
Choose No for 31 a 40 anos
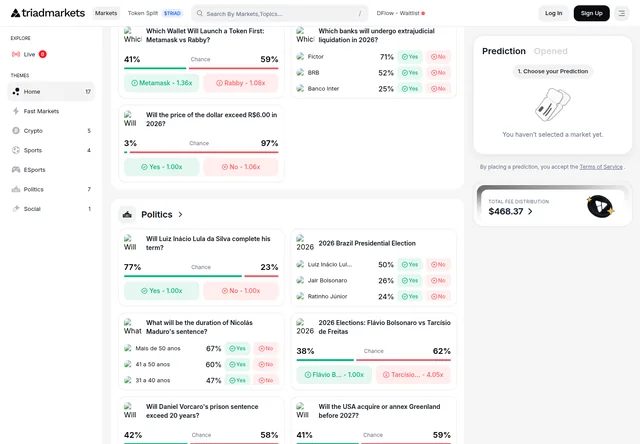(266, 380)
